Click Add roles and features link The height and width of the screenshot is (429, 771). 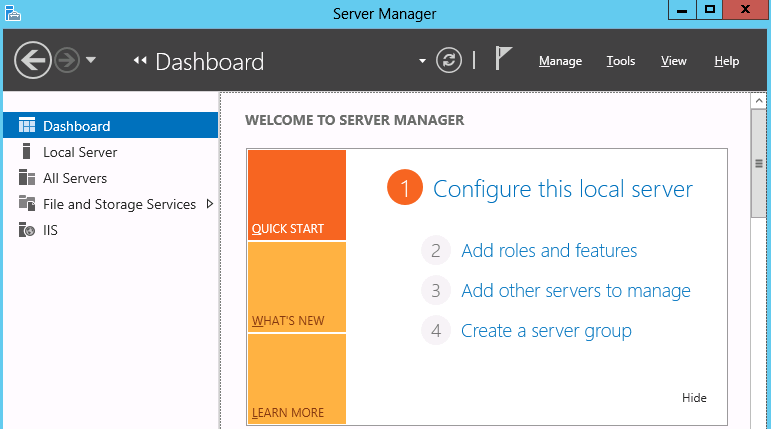click(x=549, y=250)
